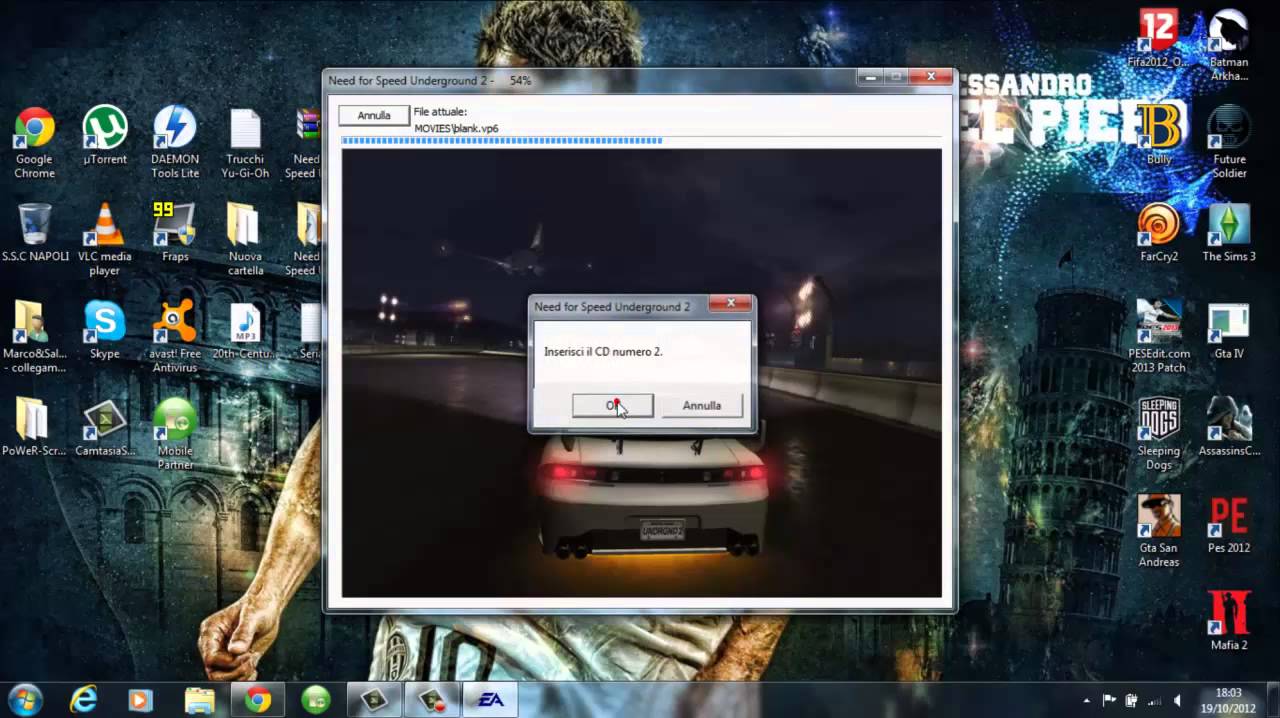The height and width of the screenshot is (718, 1280).
Task: Select the Mafia 2 desktop shortcut
Action: [1229, 621]
